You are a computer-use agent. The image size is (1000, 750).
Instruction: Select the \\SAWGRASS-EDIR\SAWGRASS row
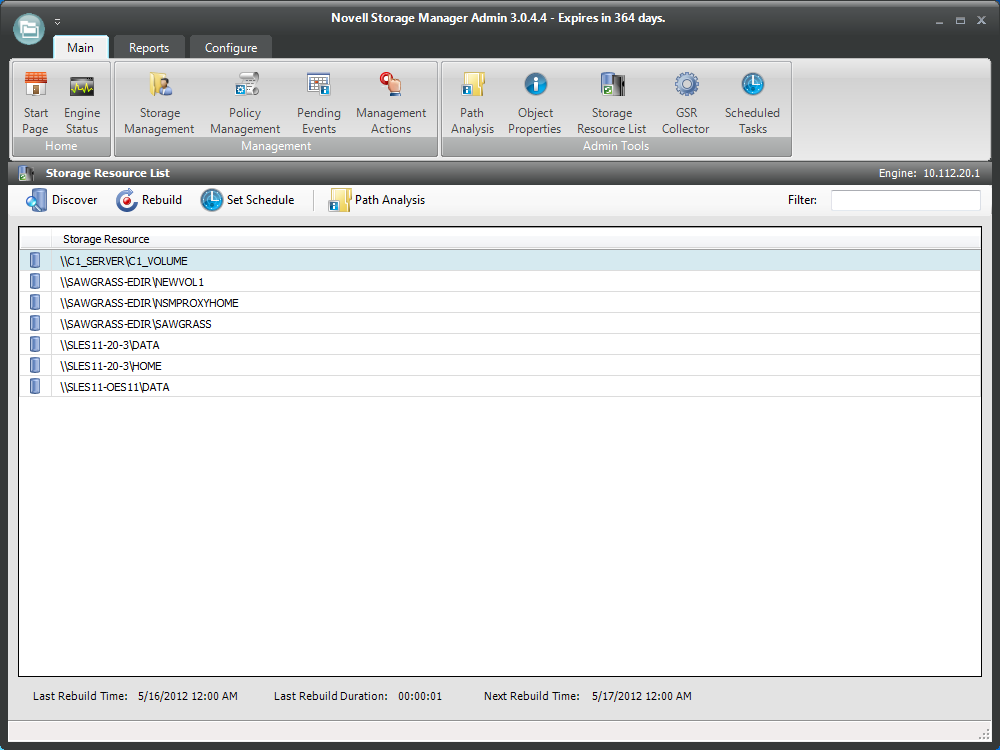tap(500, 324)
